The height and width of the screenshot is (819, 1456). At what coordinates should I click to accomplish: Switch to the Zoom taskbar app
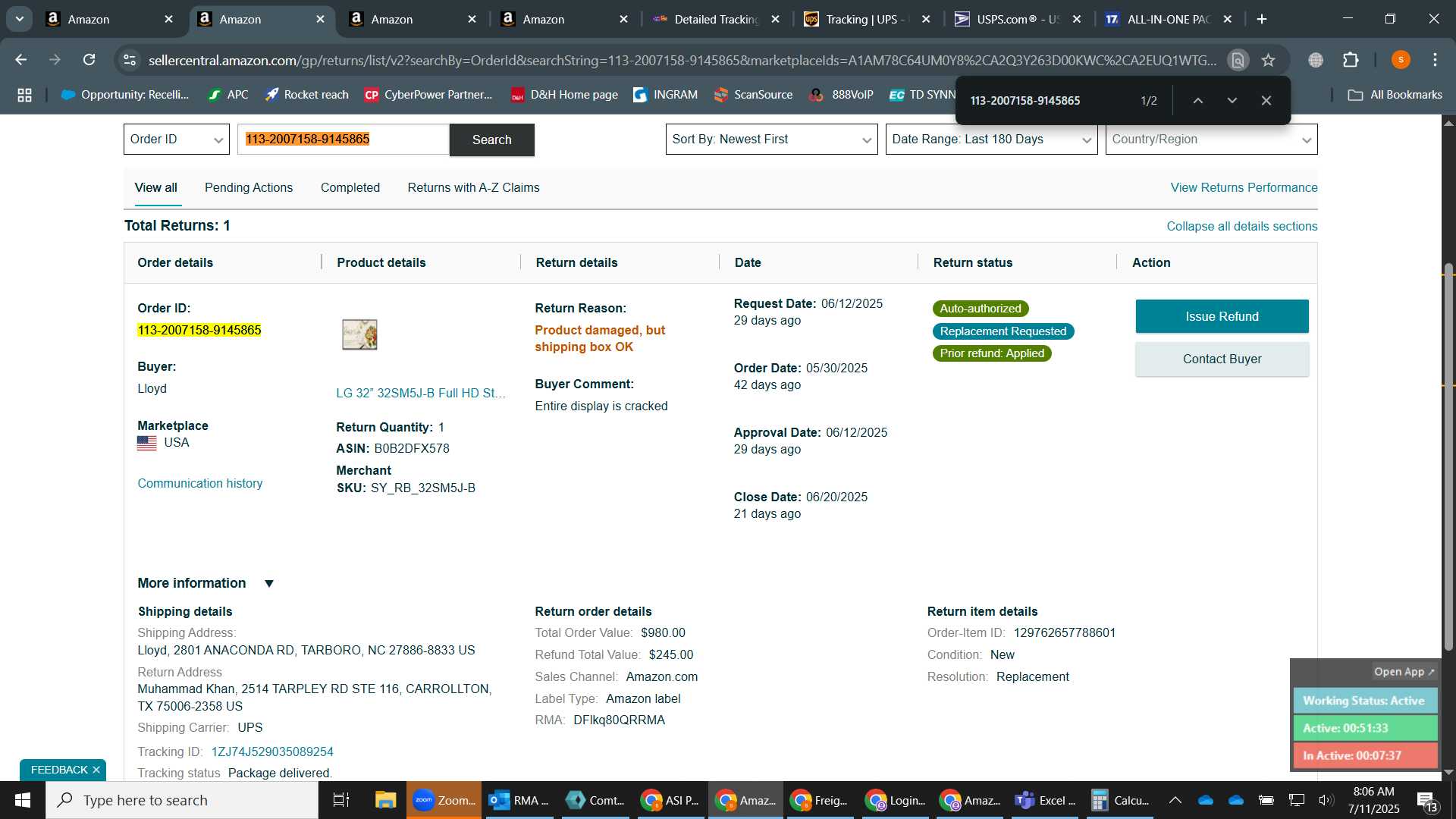pos(444,800)
